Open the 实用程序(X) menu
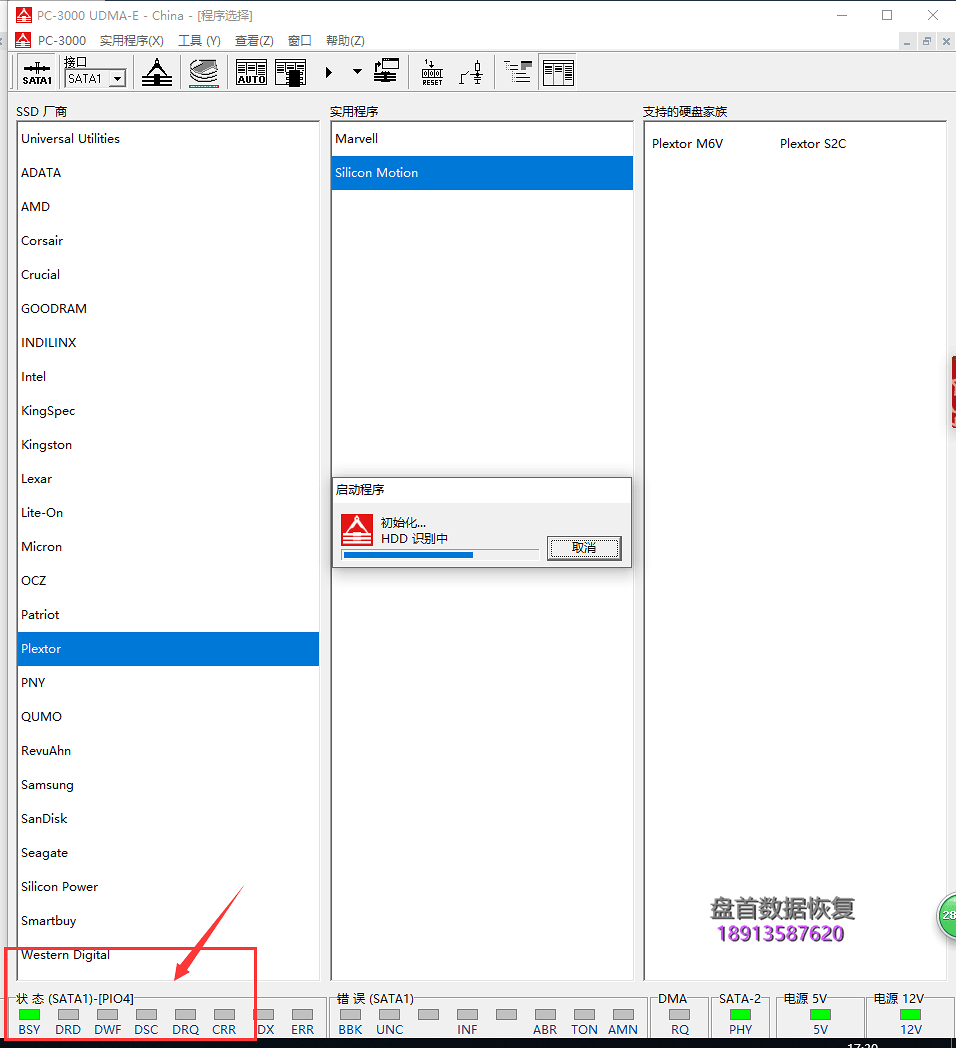956x1048 pixels. pyautogui.click(x=132, y=41)
